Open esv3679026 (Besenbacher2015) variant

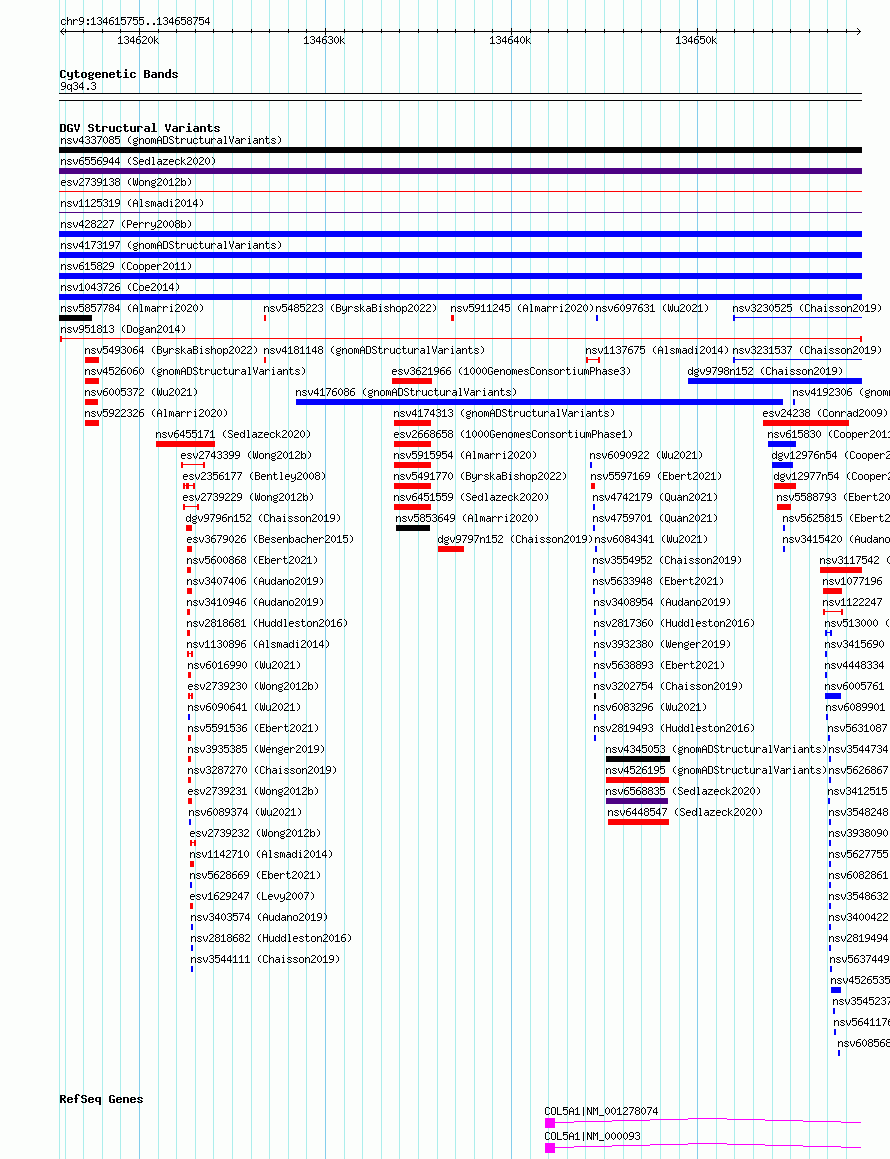(x=270, y=539)
